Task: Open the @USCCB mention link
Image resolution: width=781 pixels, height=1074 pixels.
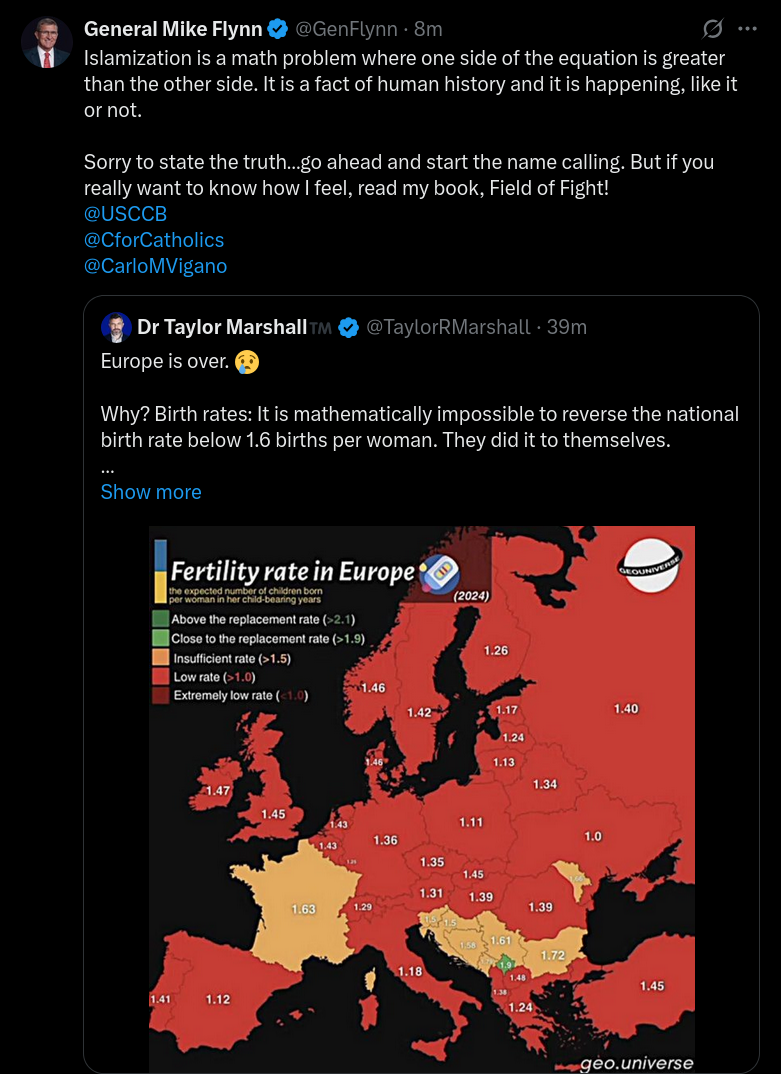Action: tap(125, 214)
